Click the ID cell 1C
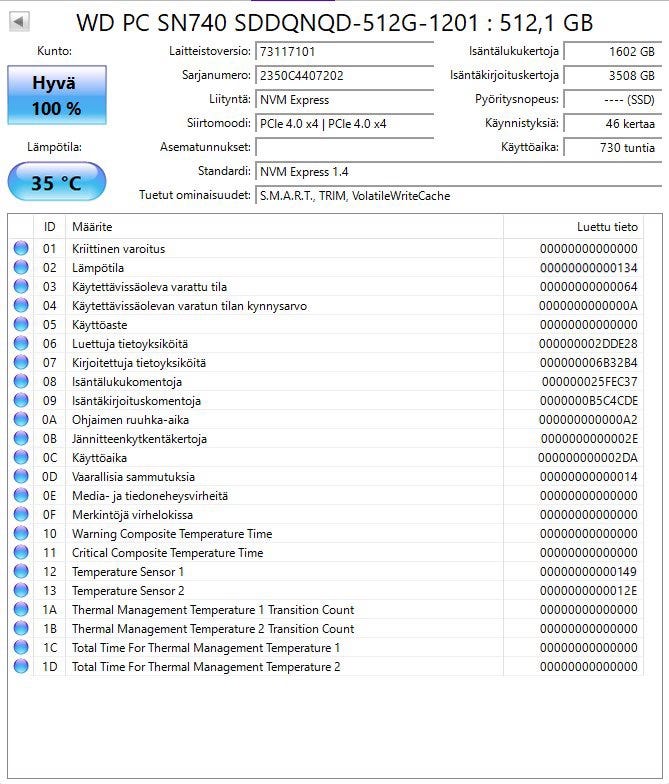 tap(50, 648)
